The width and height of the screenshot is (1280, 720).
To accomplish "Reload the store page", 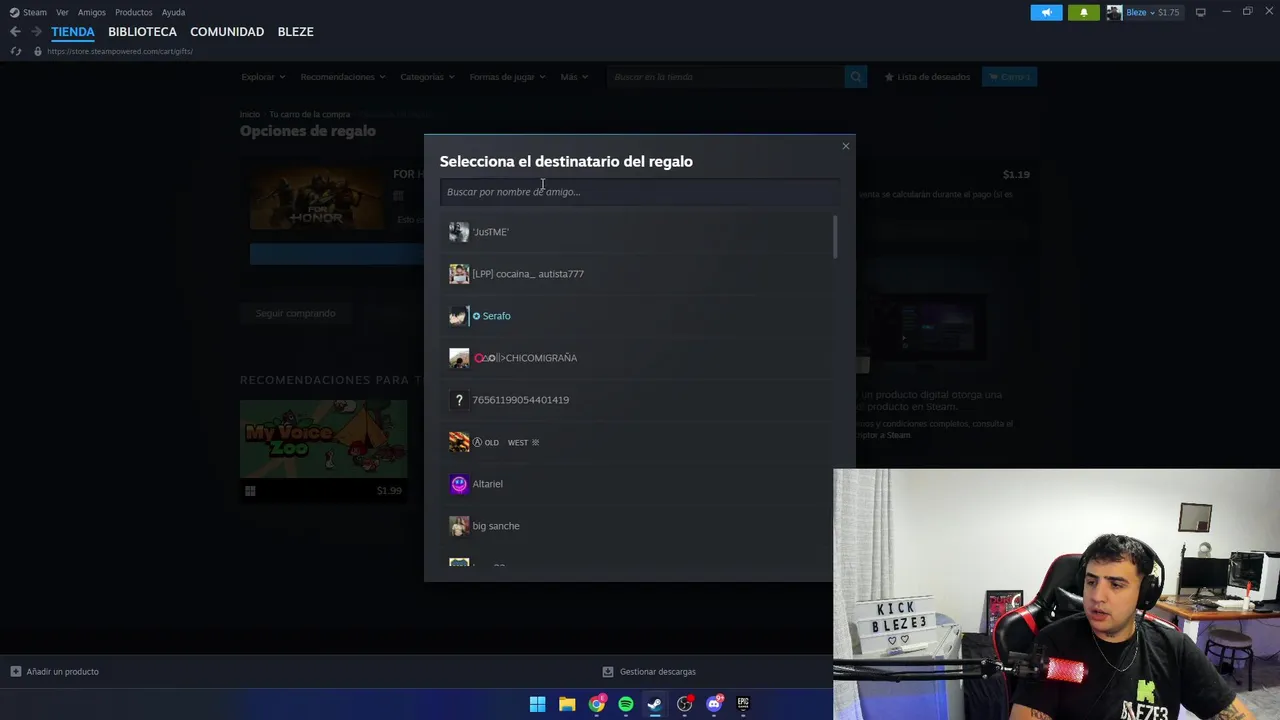I will click(x=15, y=51).
